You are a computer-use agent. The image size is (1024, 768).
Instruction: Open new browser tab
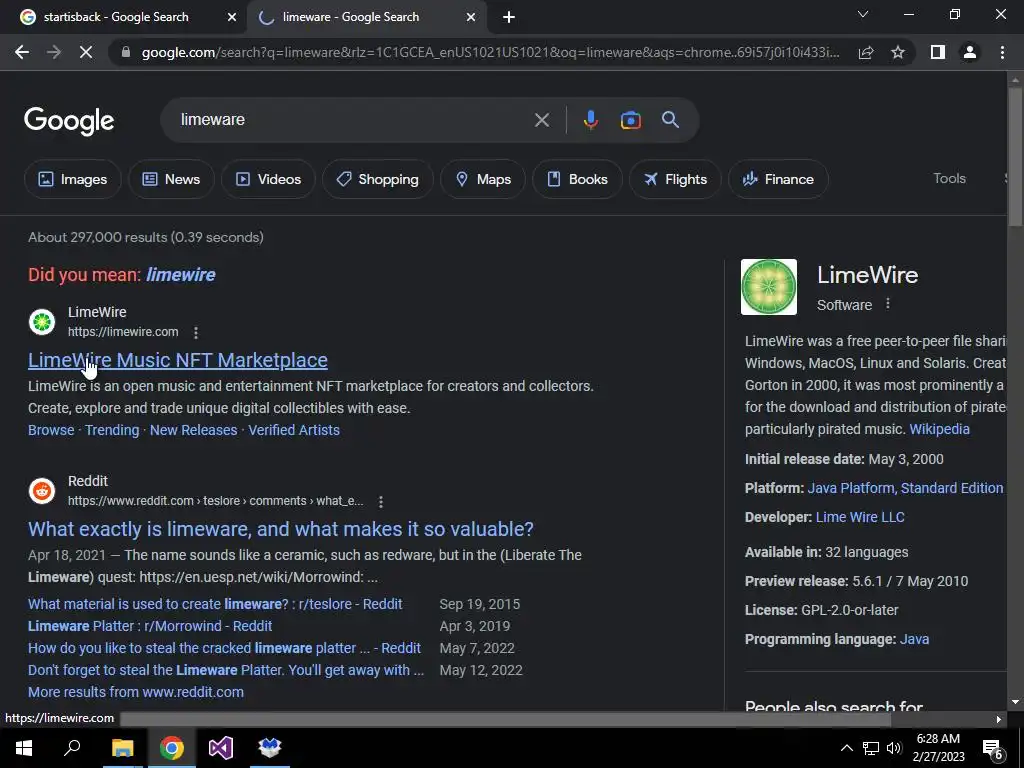coord(509,17)
